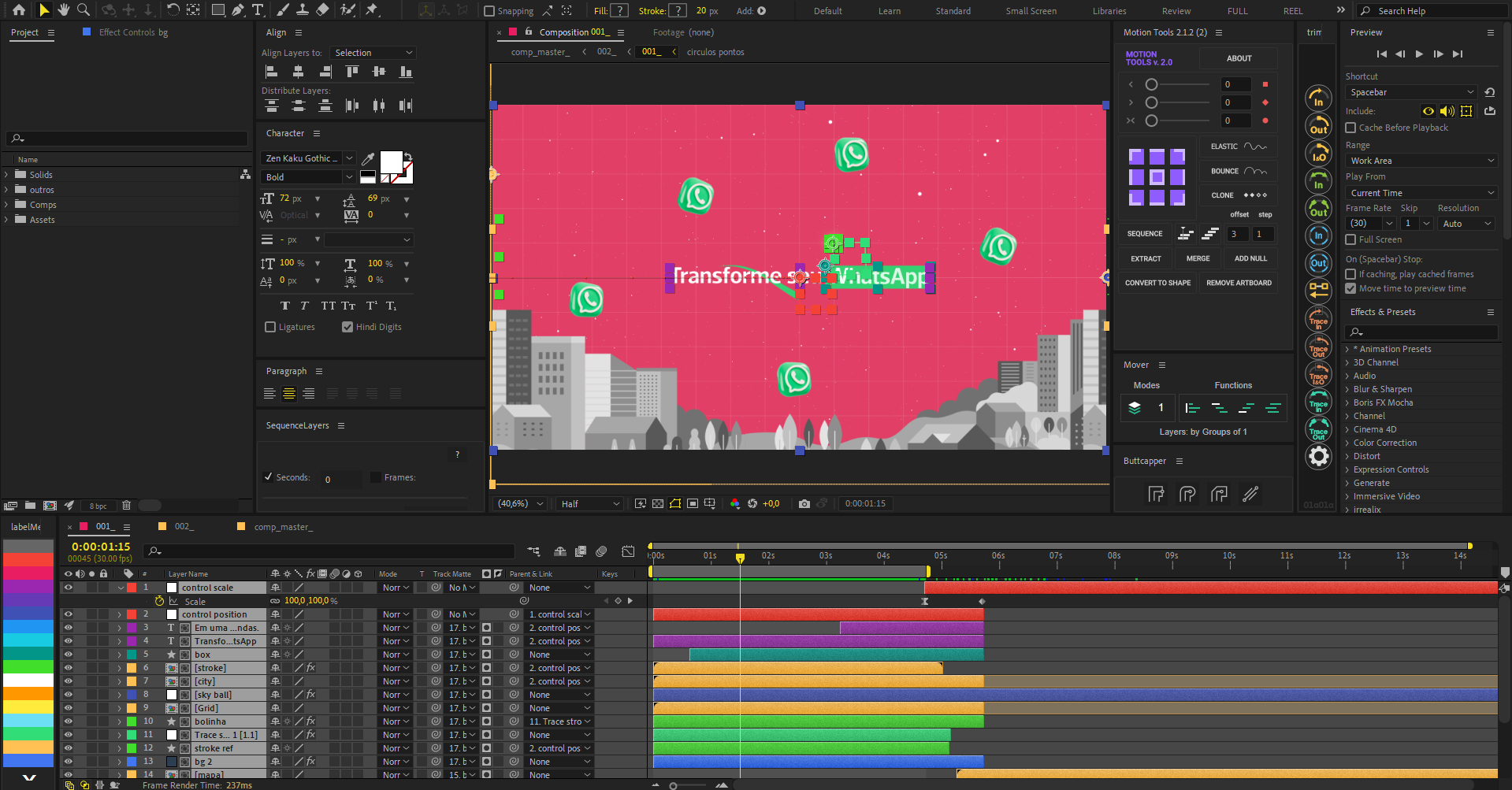1512x790 pixels.
Task: Click the first Buttcapper square corner icon
Action: 1156,494
